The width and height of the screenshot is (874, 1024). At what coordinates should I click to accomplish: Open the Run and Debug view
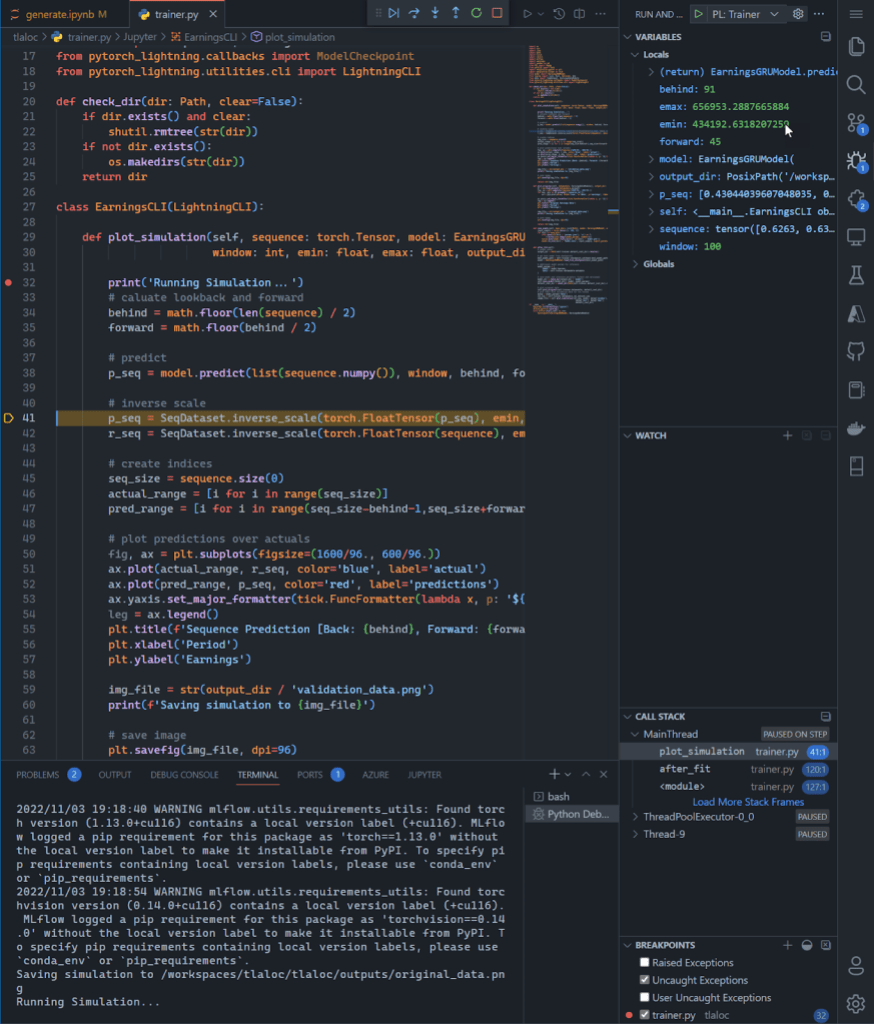pos(856,161)
